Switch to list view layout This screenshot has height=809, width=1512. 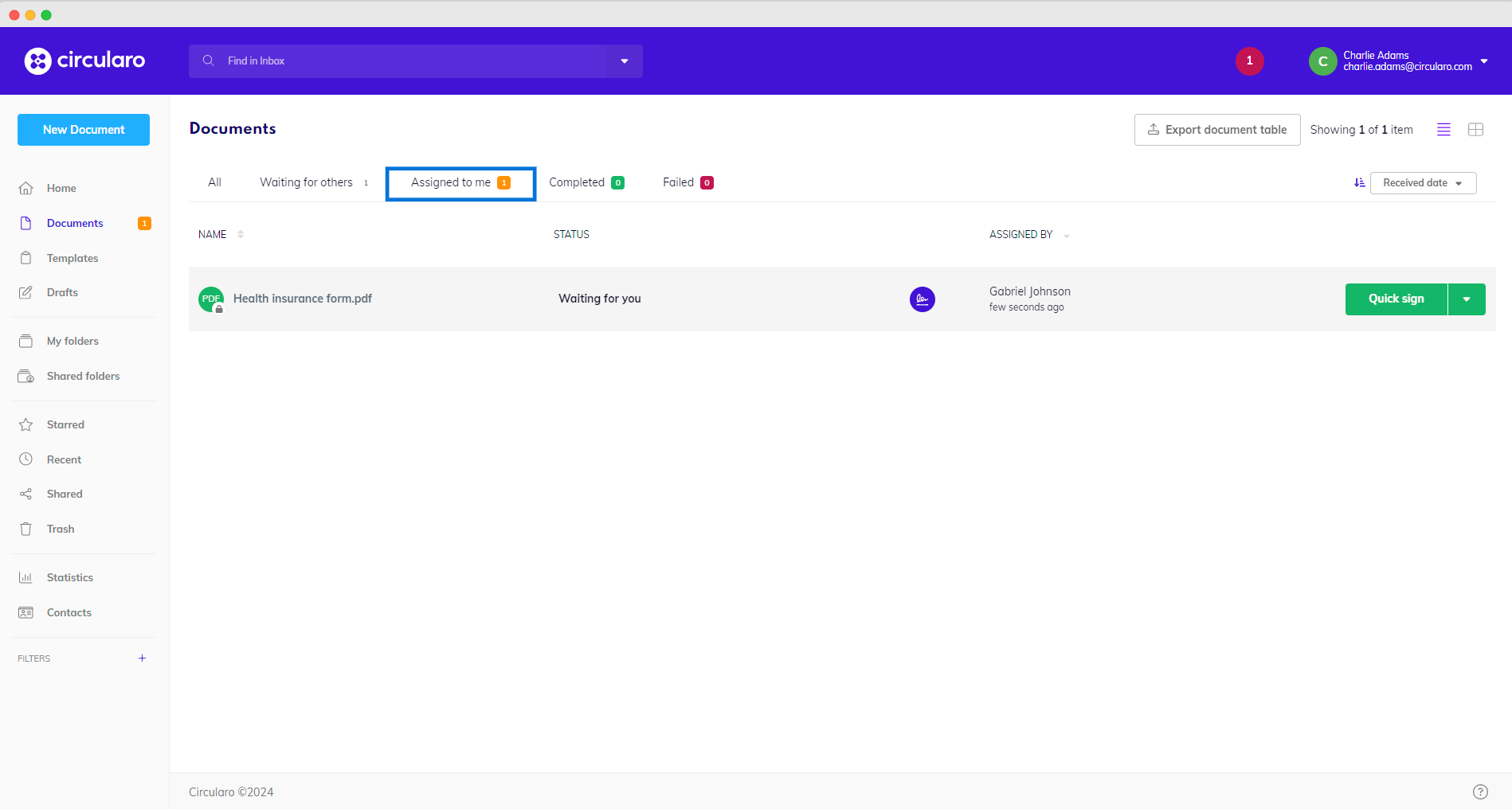tap(1443, 130)
